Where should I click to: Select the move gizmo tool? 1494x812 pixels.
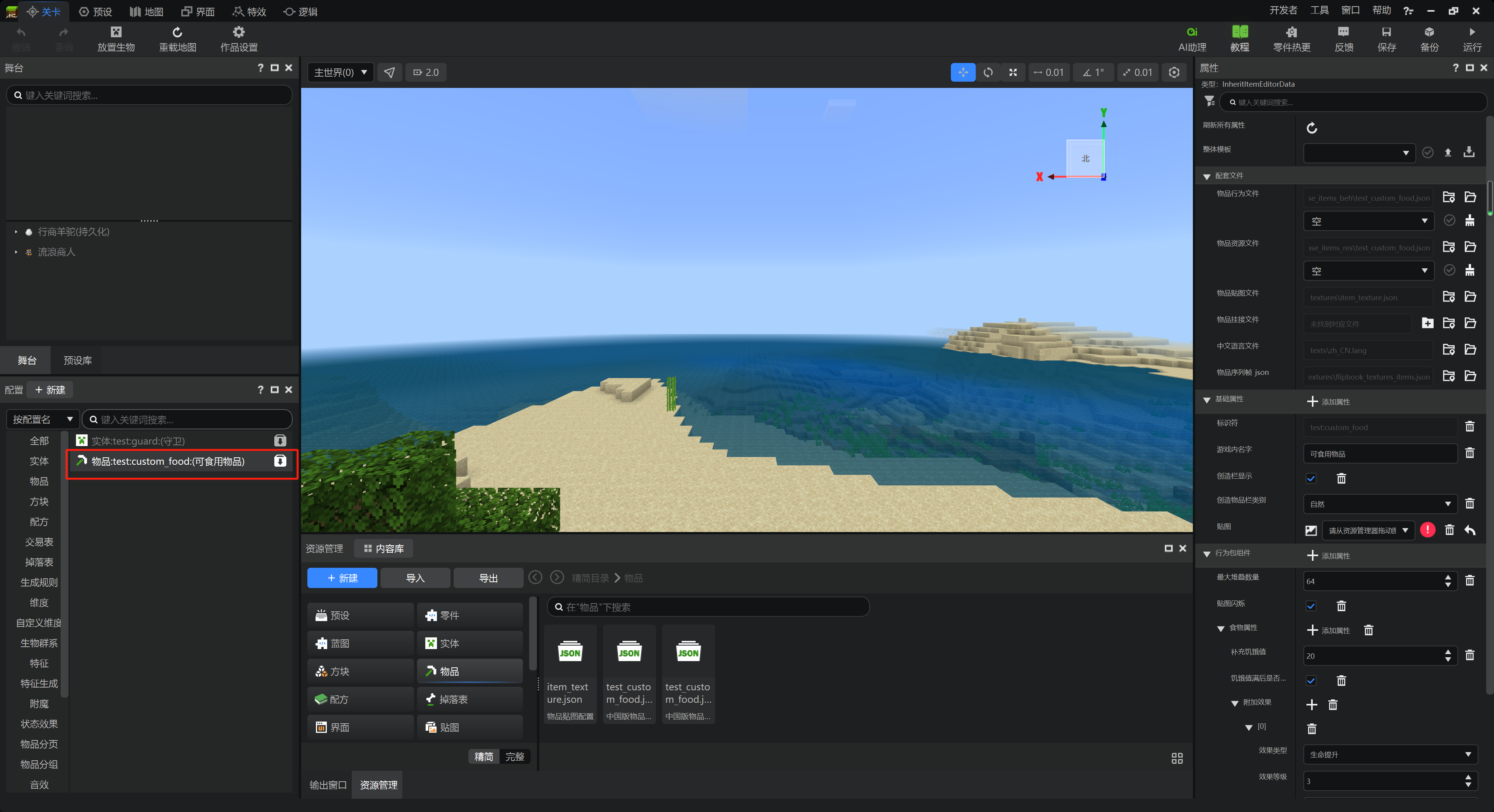coord(963,72)
